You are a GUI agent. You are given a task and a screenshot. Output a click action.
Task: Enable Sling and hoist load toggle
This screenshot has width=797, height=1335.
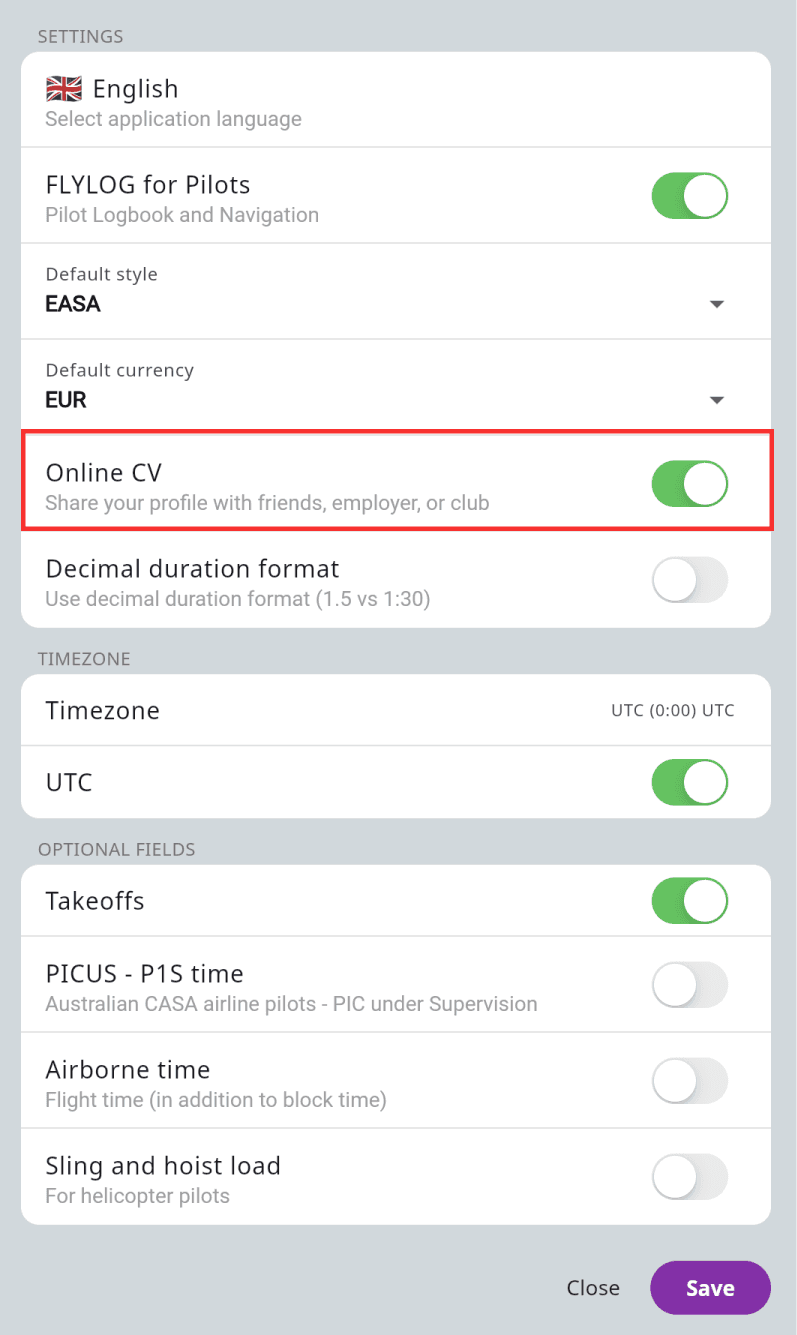coord(689,1177)
